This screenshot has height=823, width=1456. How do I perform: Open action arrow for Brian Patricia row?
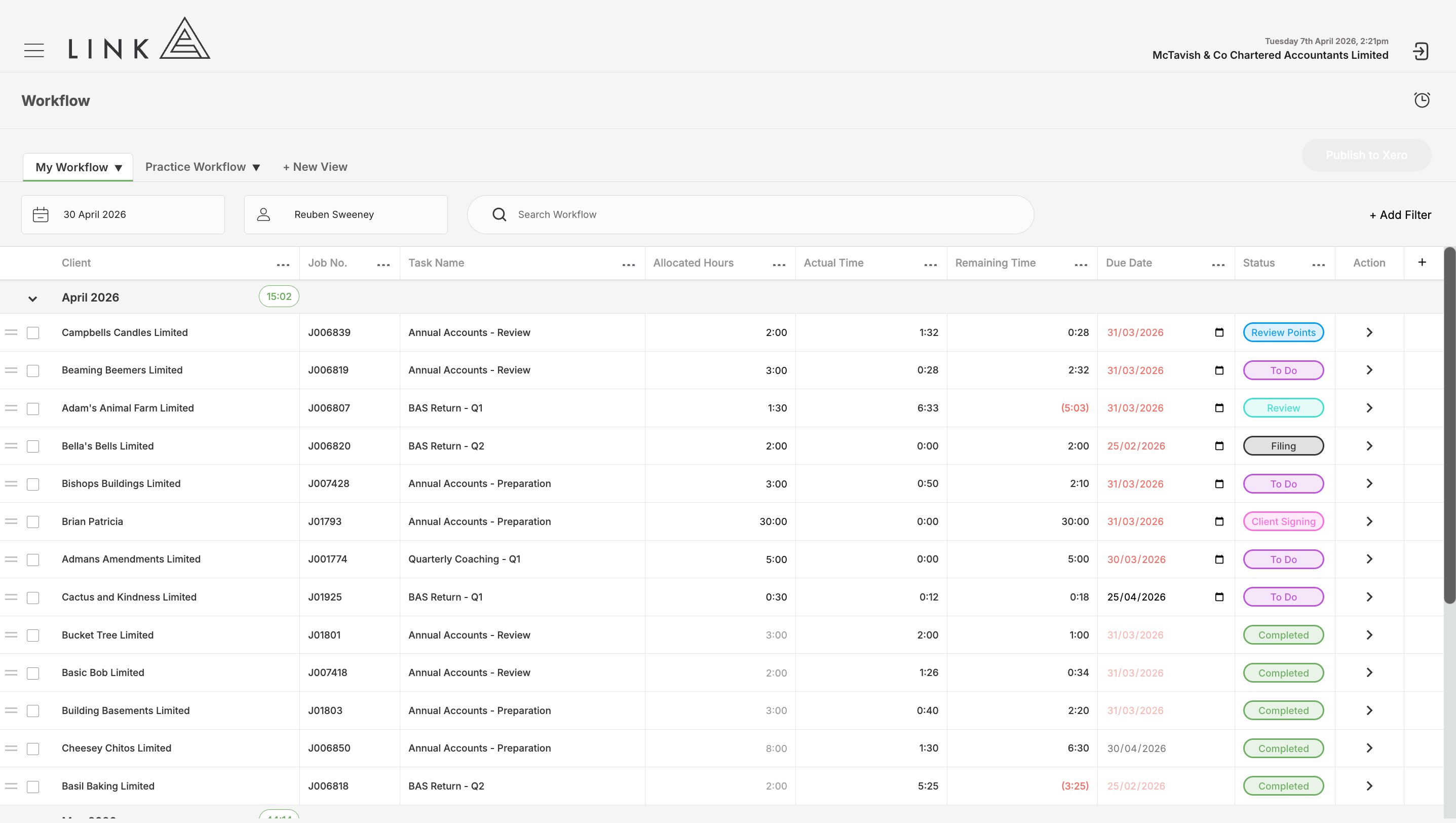(1369, 521)
